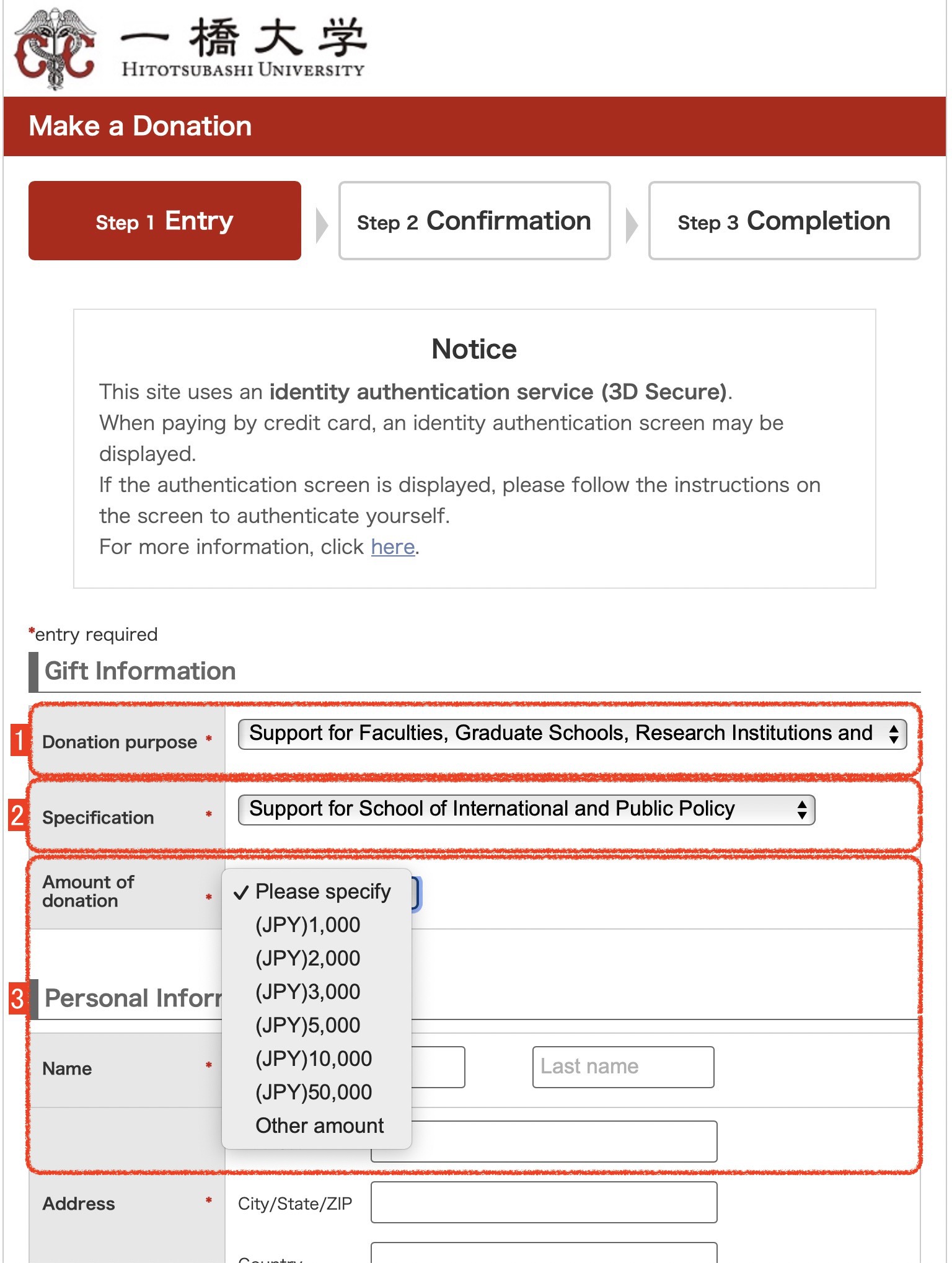Image resolution: width=952 pixels, height=1263 pixels.
Task: Click the City/State/ZIP address field
Action: 544,1202
